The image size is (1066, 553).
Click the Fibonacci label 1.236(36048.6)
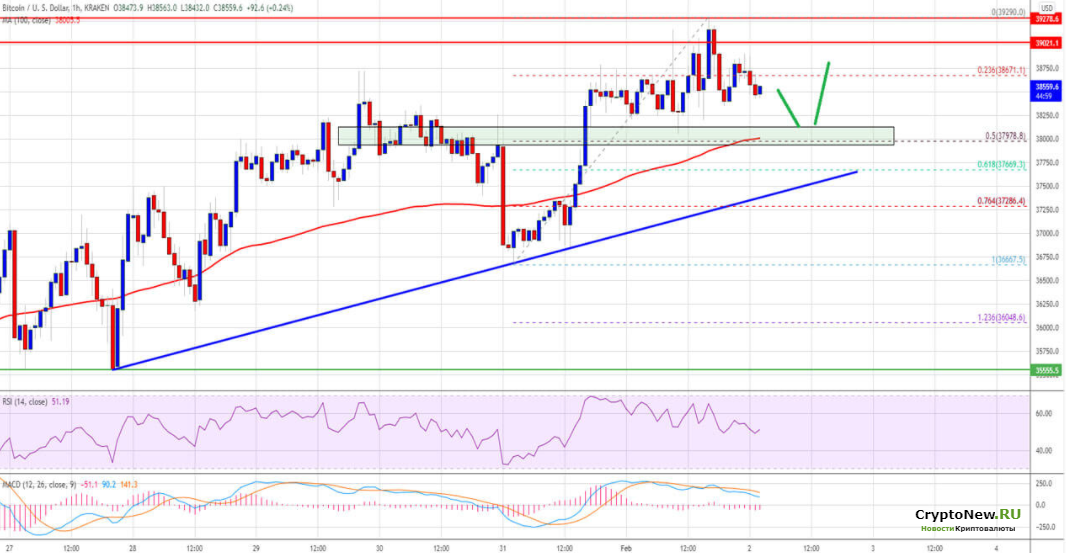coord(1001,318)
